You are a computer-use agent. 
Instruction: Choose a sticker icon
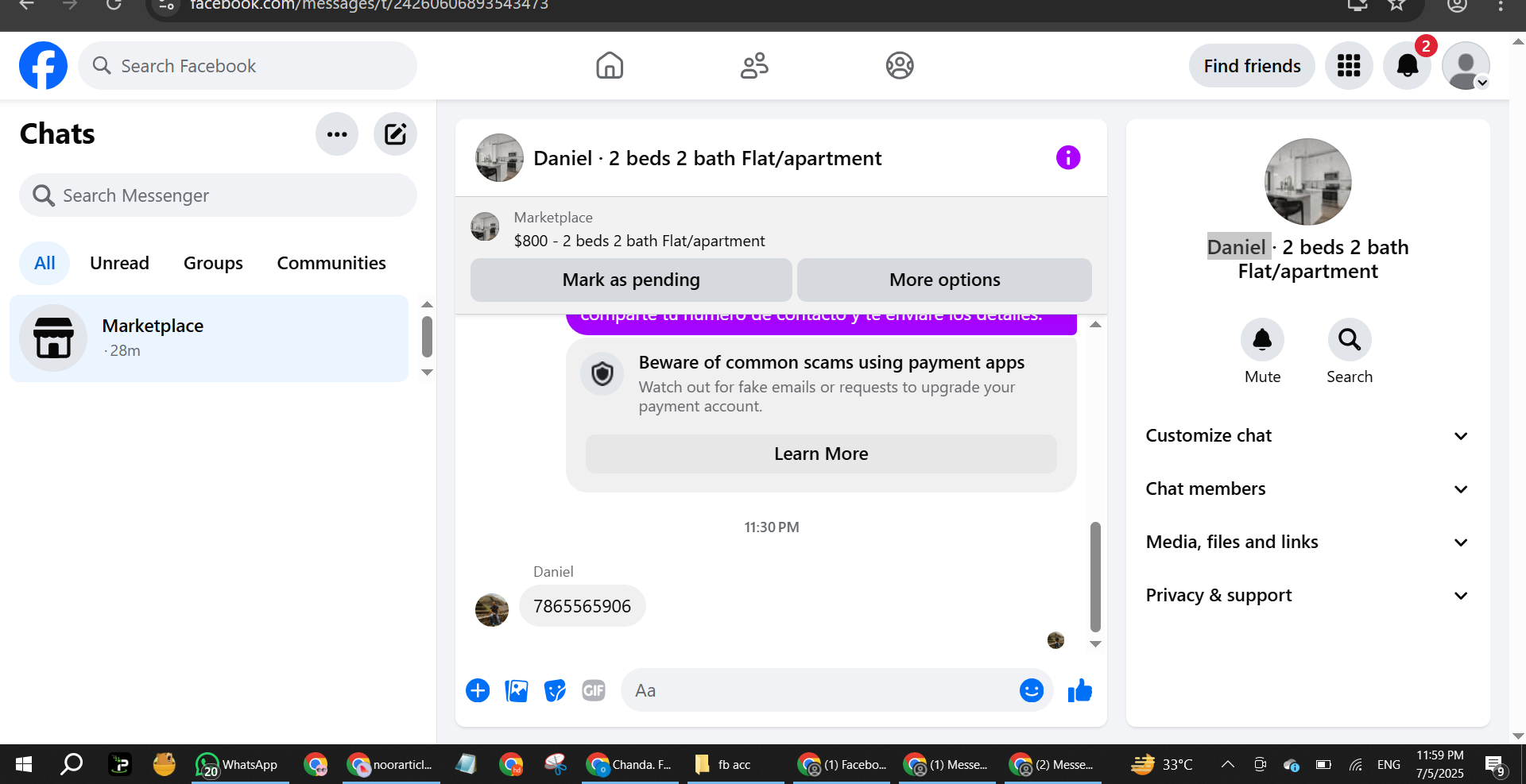pos(555,690)
